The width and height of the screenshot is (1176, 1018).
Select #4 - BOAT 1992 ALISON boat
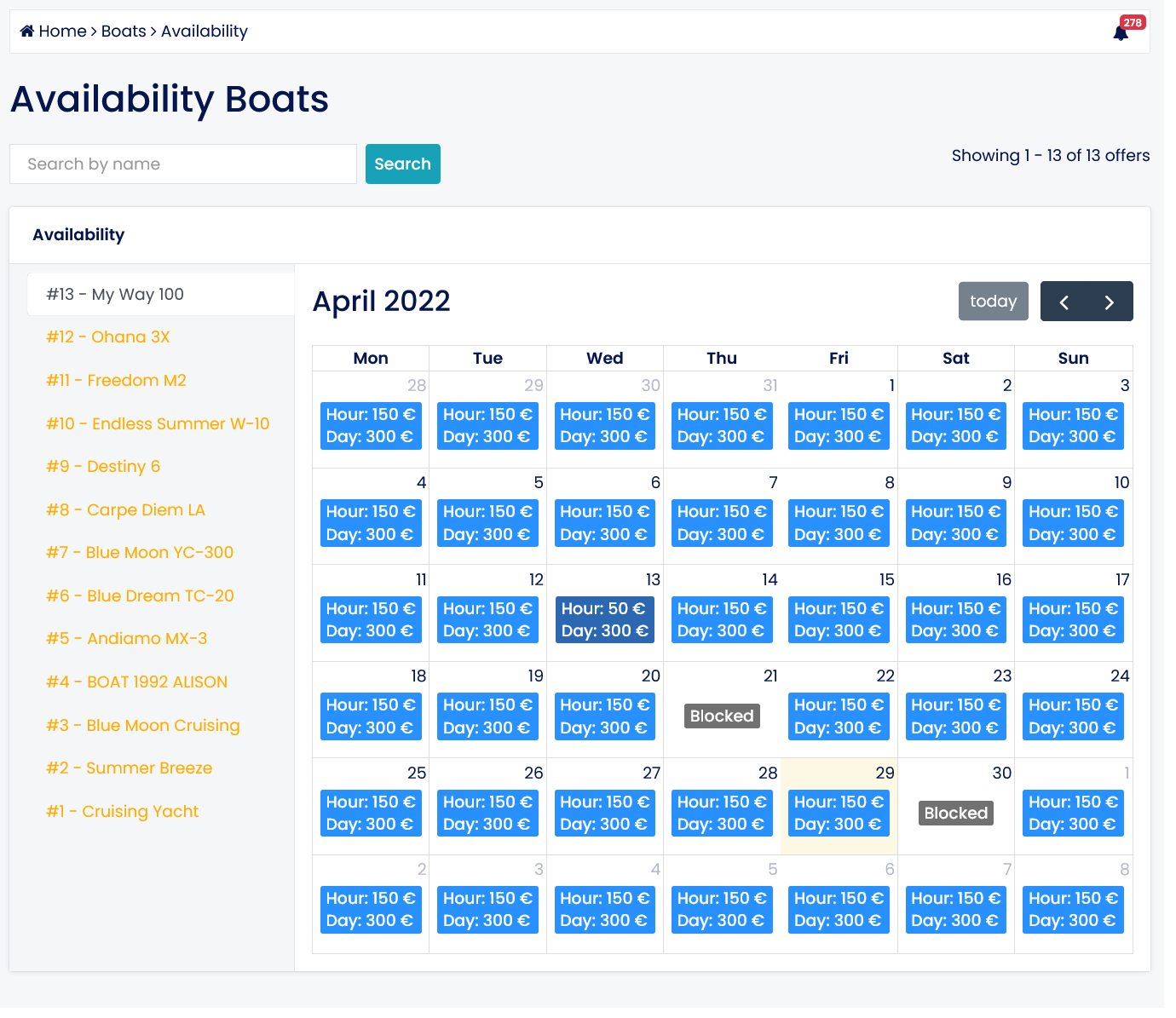pos(136,682)
